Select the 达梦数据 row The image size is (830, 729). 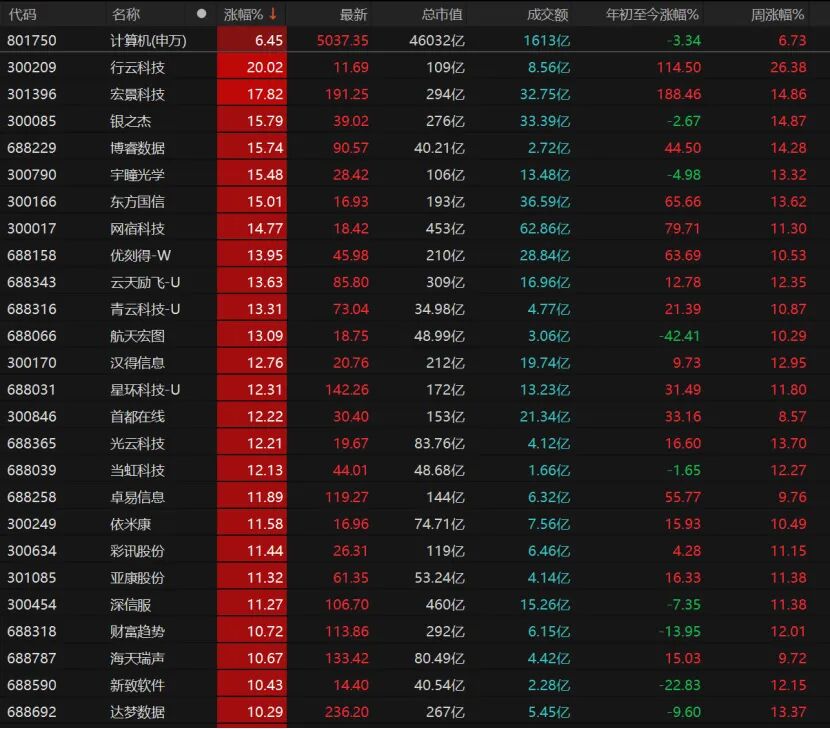[137, 712]
